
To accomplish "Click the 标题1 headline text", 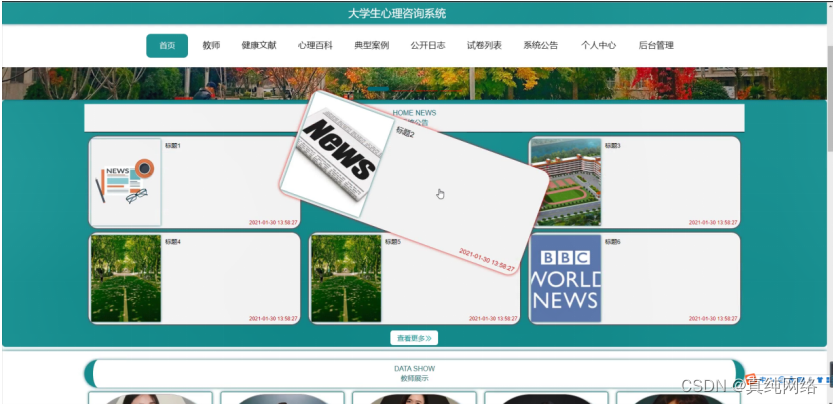I will click(173, 146).
